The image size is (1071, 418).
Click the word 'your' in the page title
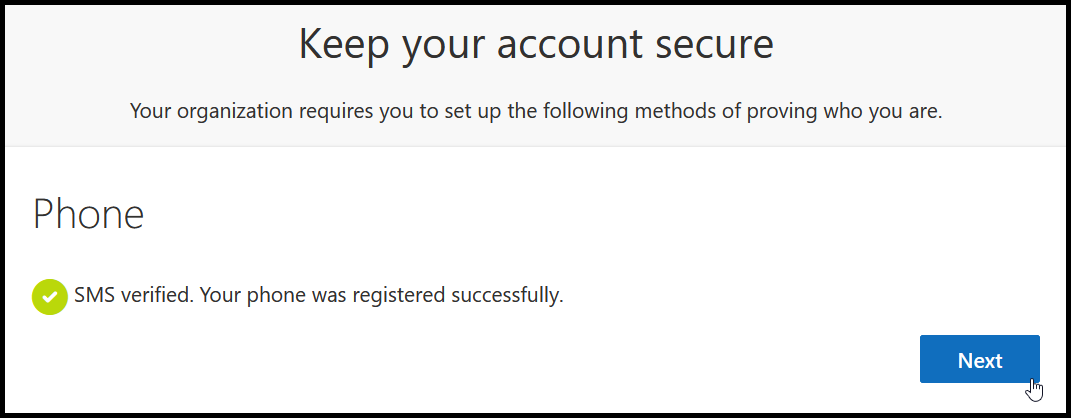[442, 46]
